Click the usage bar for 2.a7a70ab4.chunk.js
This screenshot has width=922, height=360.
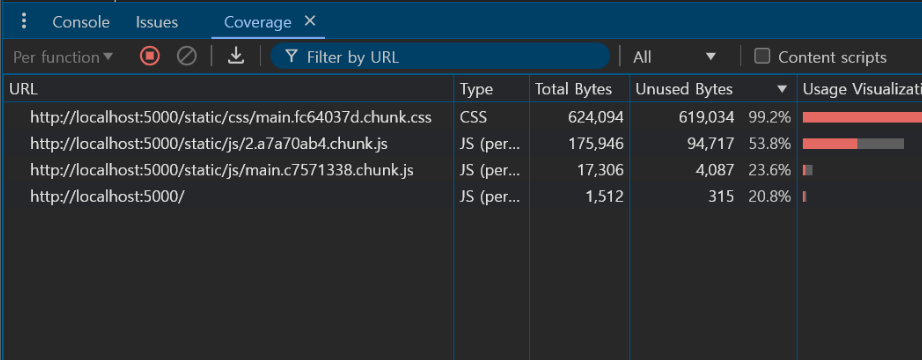click(x=853, y=144)
